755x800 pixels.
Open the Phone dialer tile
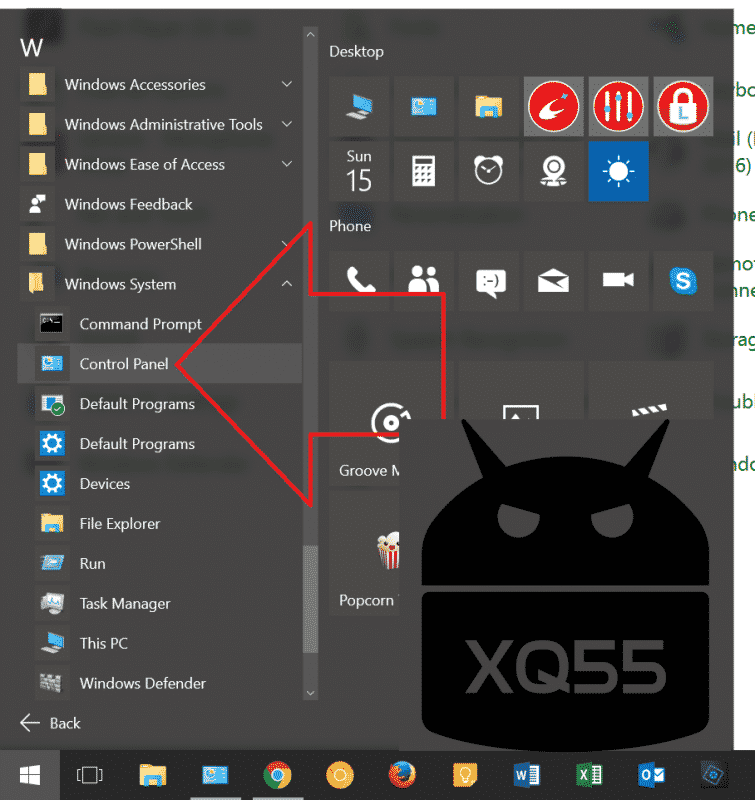pos(359,281)
